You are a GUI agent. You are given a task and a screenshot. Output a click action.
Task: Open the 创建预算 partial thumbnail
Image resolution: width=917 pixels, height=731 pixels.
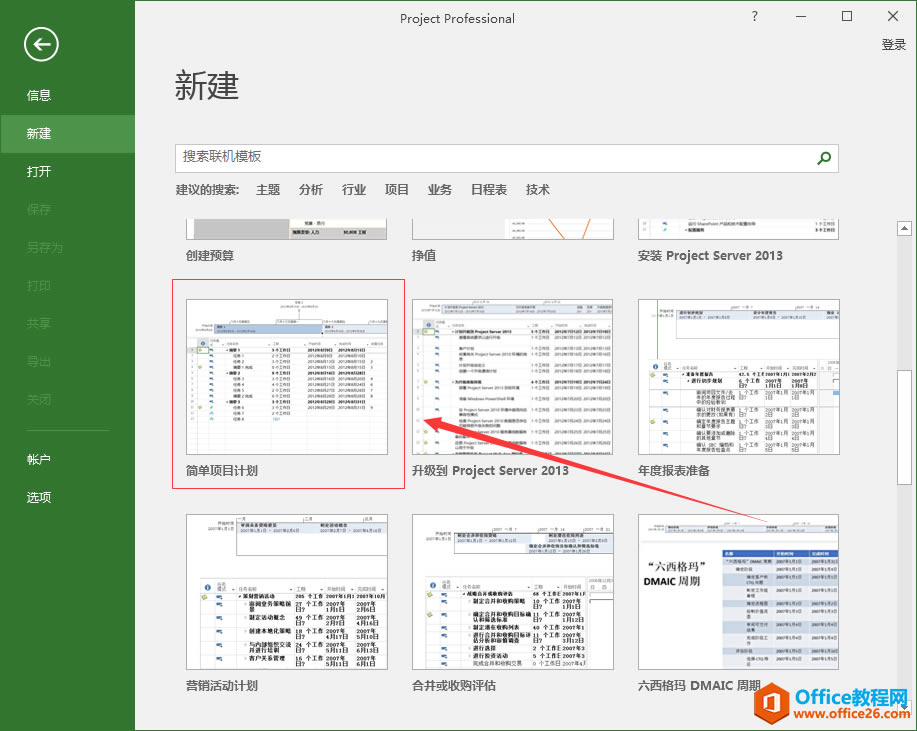287,229
